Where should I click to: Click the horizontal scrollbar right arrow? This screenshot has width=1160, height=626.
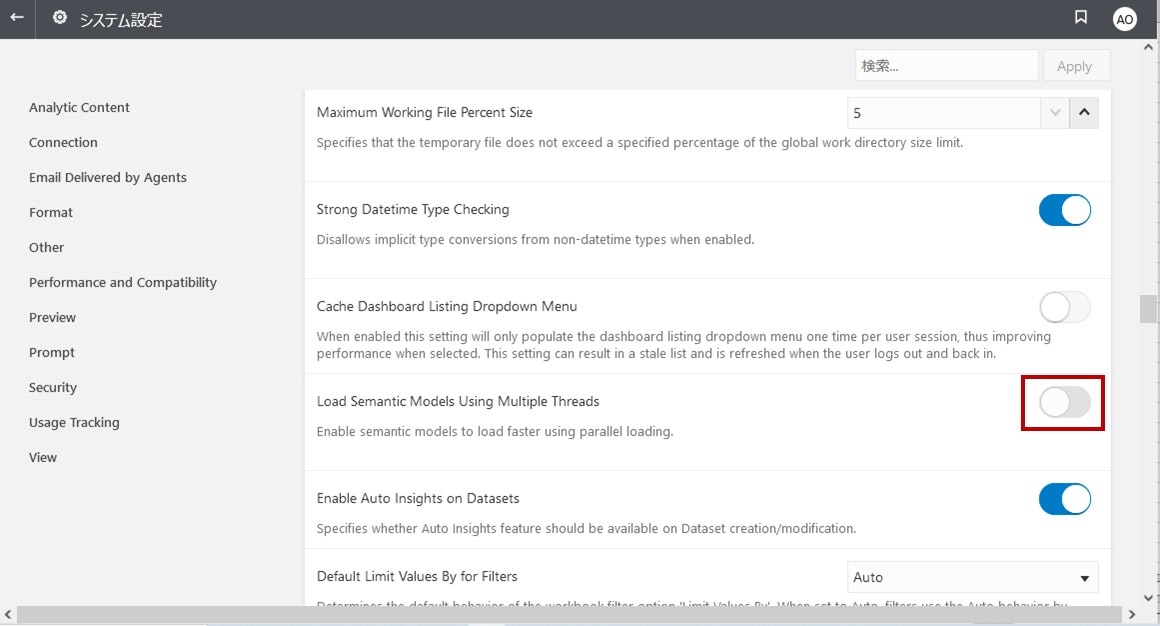coord(1132,614)
